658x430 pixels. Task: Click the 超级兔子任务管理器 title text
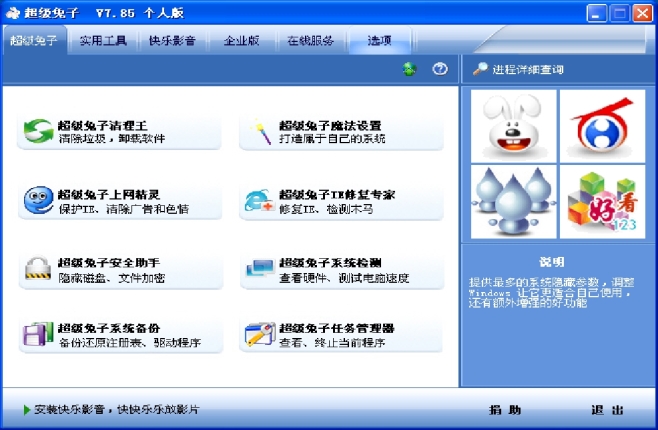pos(337,328)
